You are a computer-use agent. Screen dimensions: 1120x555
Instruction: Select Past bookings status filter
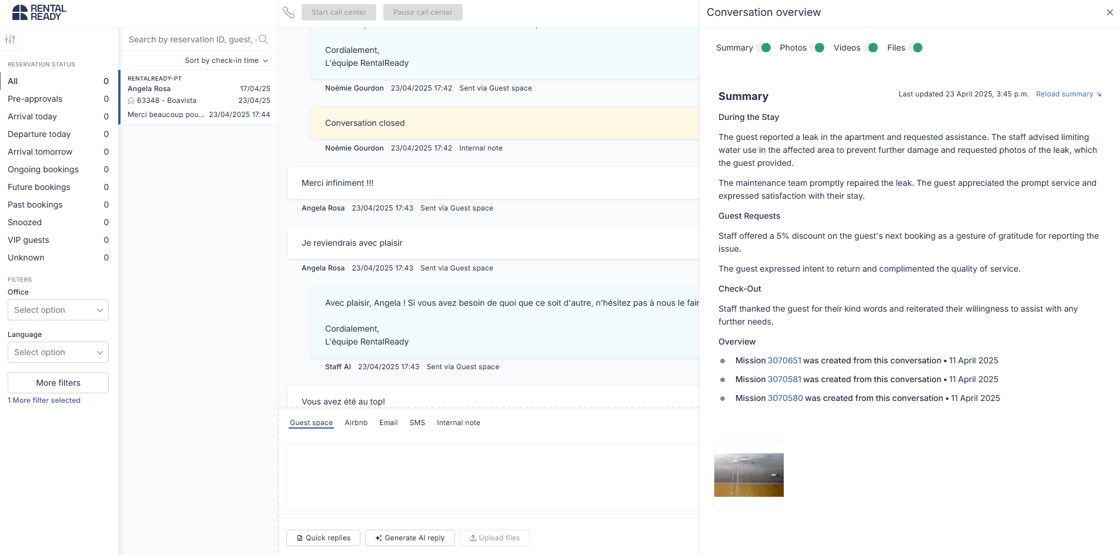click(x=59, y=204)
